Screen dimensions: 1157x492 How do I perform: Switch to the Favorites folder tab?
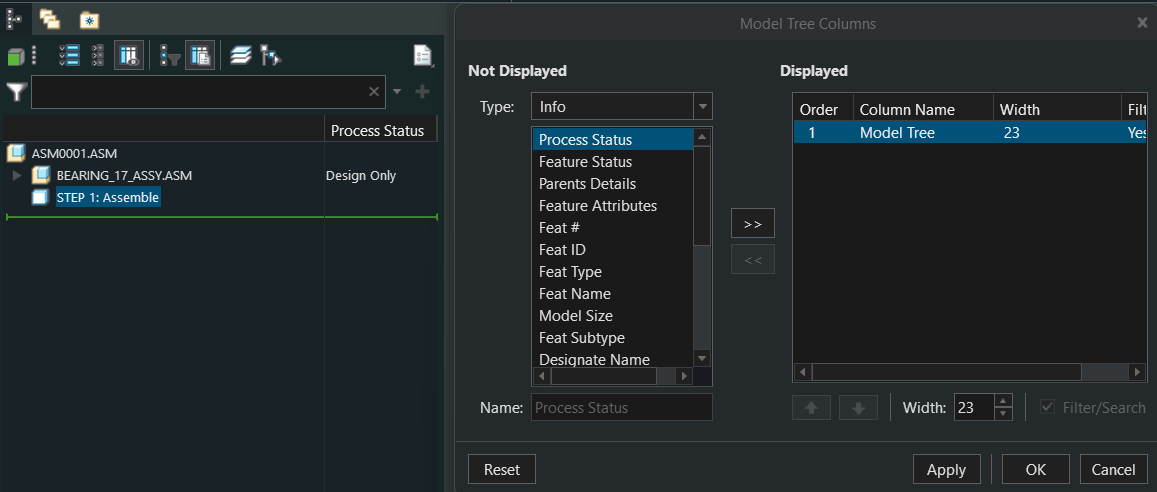tap(89, 21)
